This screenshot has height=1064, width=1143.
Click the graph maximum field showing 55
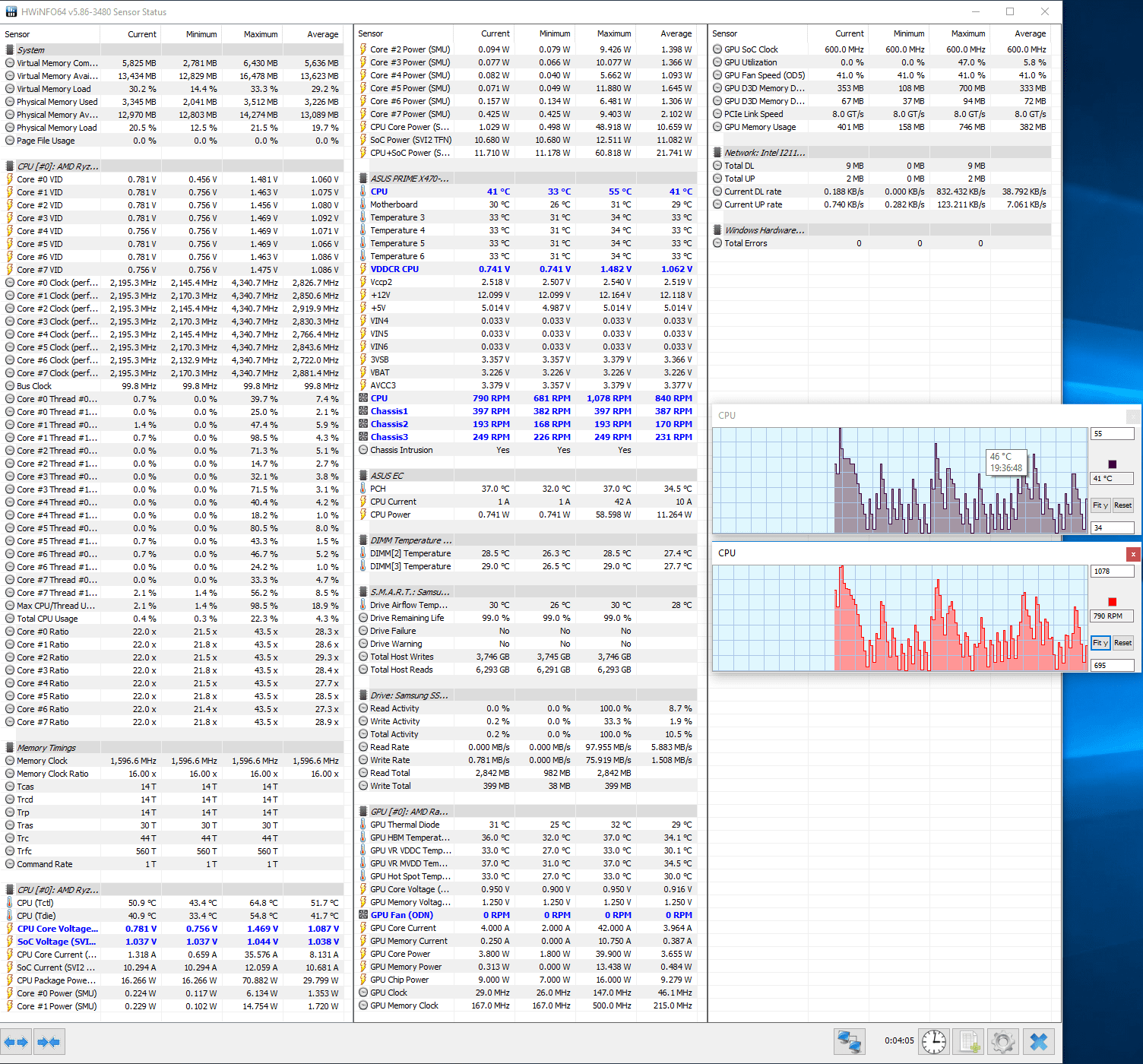(1112, 434)
